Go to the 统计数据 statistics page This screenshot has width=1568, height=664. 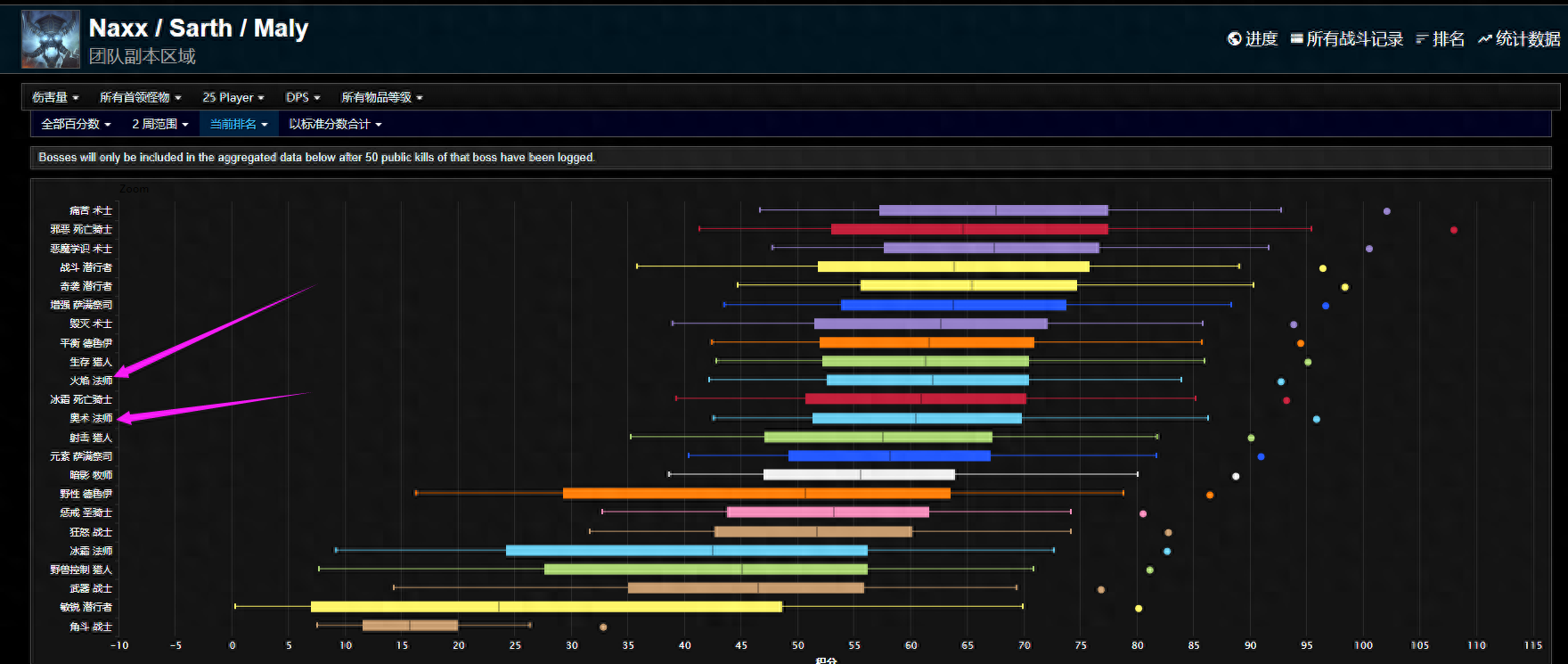click(1527, 39)
